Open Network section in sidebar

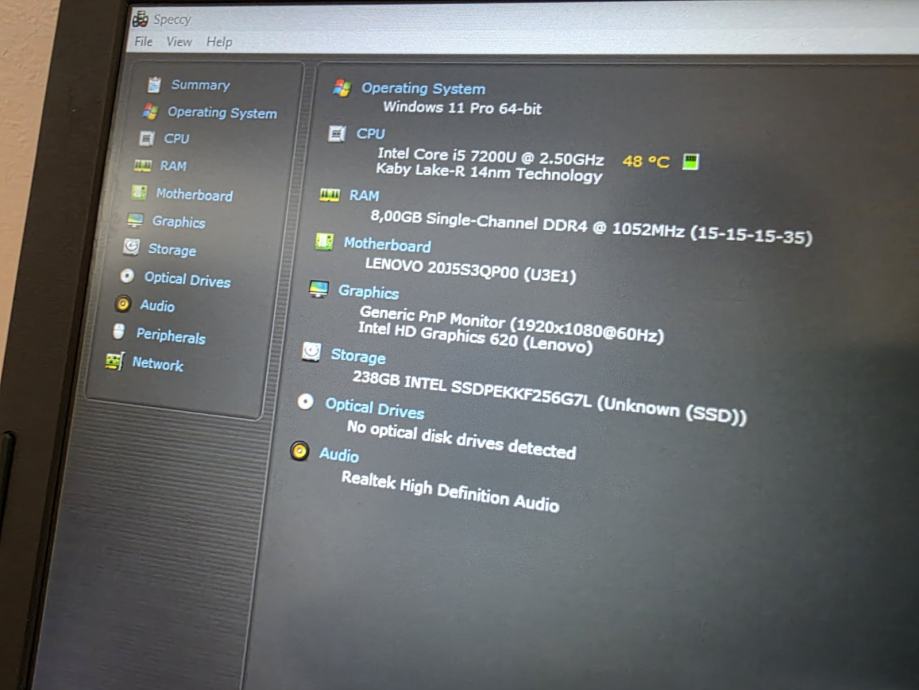158,364
